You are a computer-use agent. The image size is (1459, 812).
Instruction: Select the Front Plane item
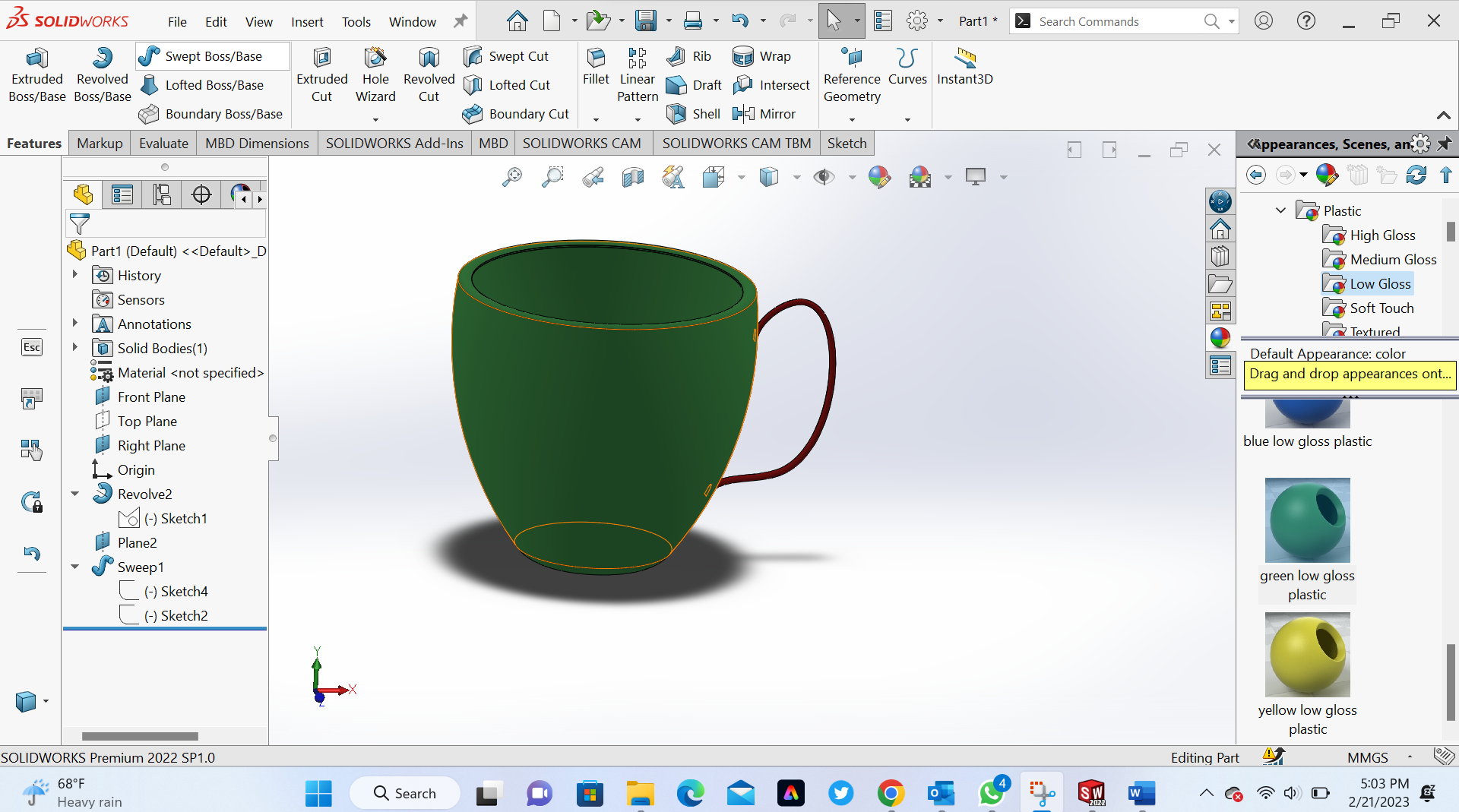click(x=140, y=397)
